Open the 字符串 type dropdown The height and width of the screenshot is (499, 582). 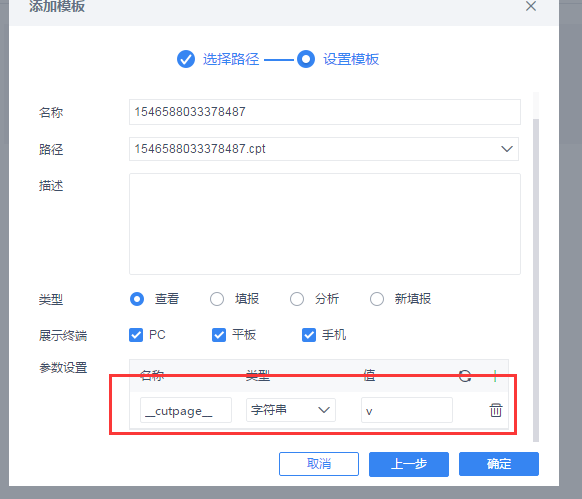[291, 410]
